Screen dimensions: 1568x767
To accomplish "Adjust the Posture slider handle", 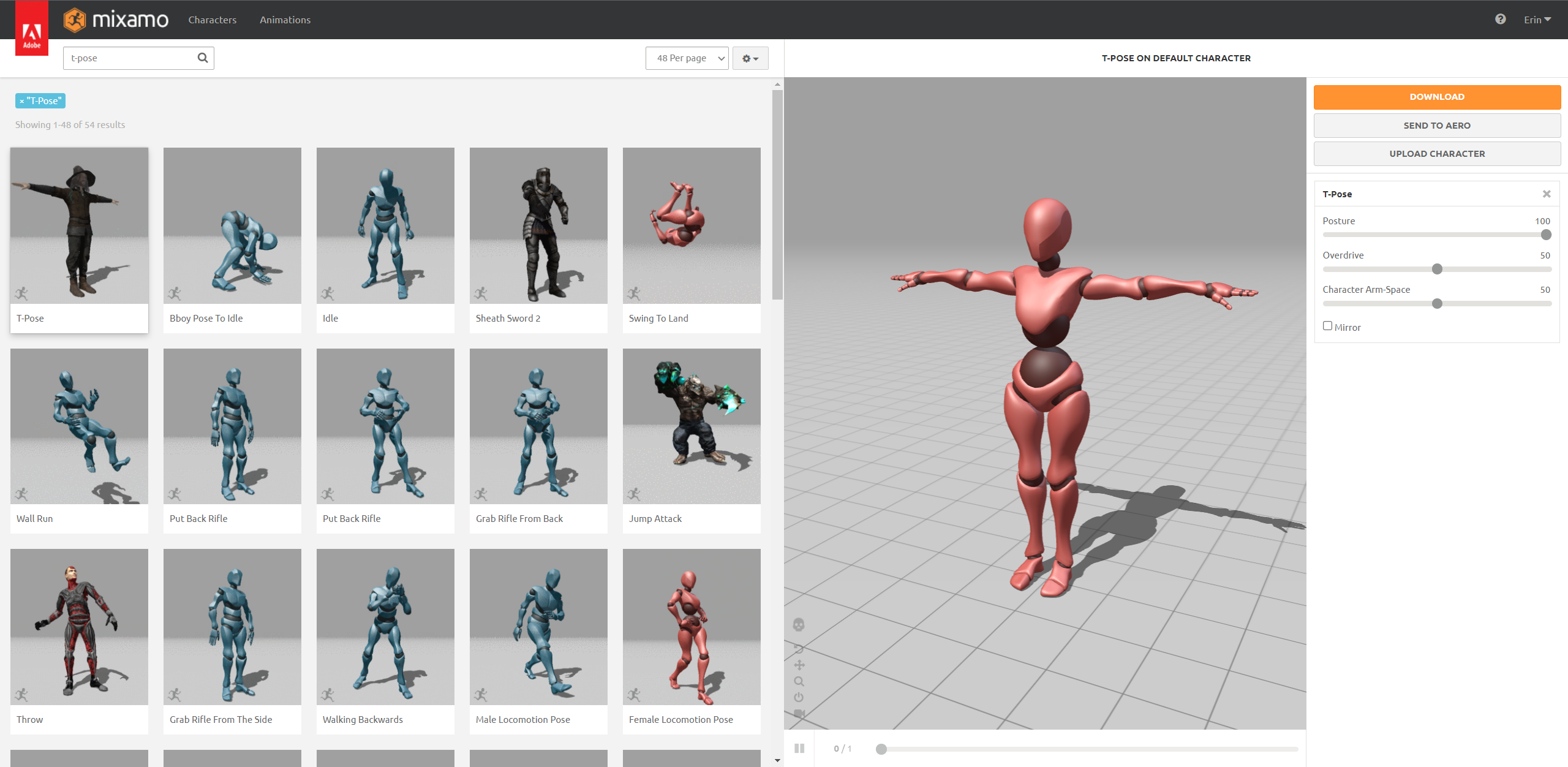I will [1546, 235].
